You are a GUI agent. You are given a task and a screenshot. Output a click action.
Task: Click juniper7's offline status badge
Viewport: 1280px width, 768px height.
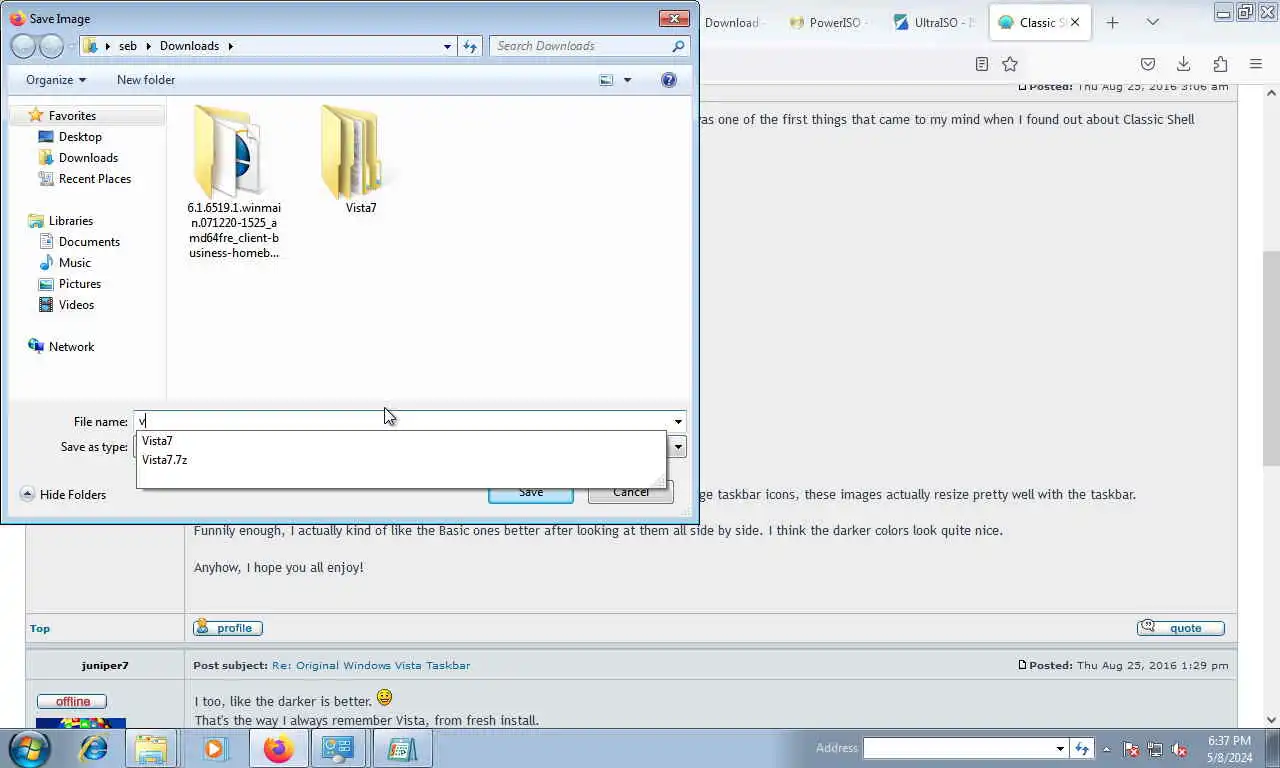[72, 702]
